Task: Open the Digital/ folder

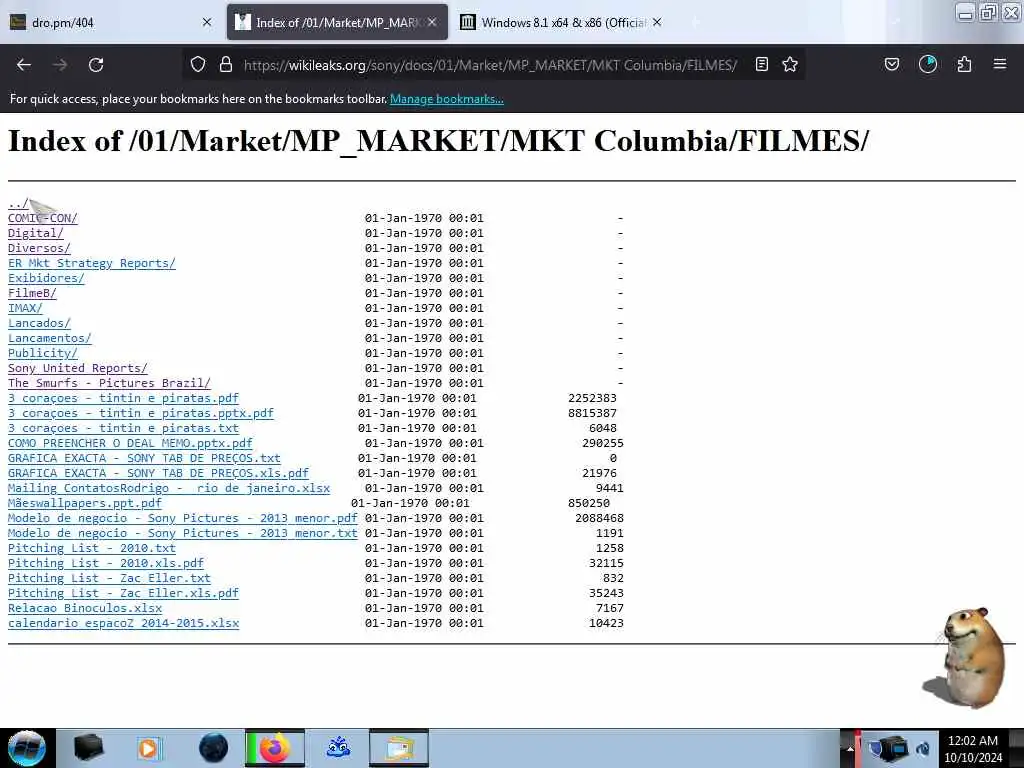Action: 36,233
